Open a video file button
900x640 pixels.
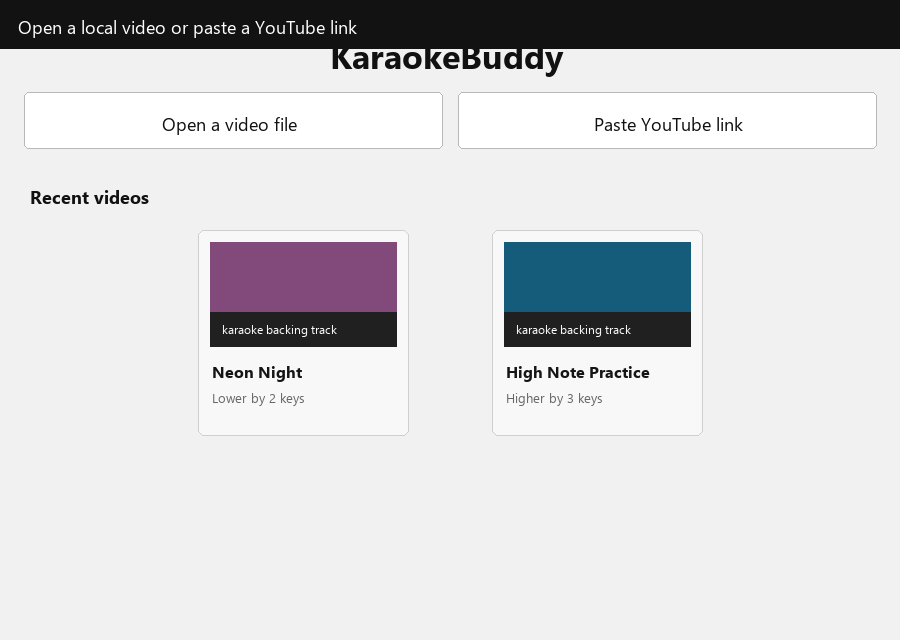233,121
